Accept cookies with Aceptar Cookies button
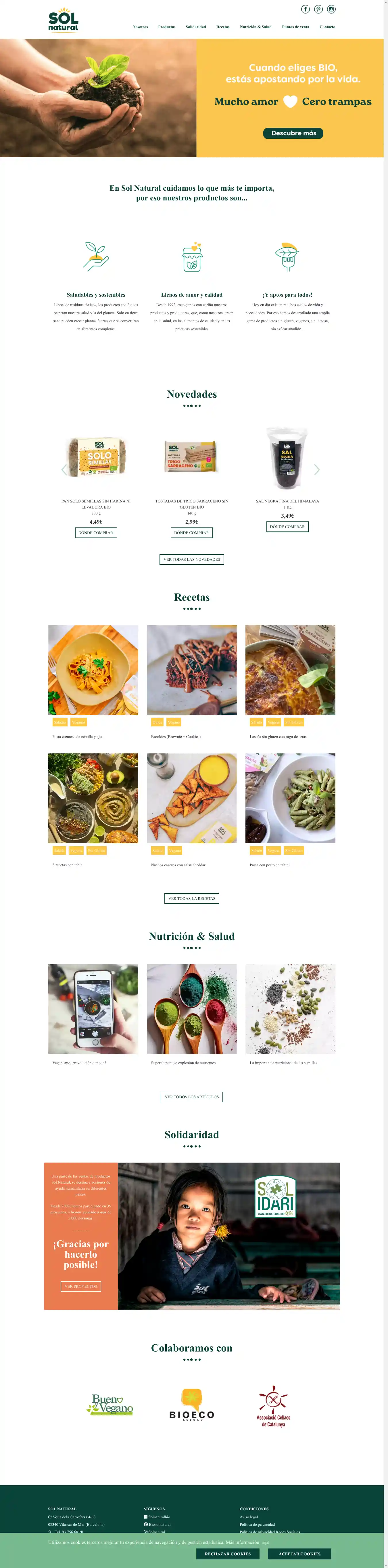The height and width of the screenshot is (1568, 388). click(300, 1553)
